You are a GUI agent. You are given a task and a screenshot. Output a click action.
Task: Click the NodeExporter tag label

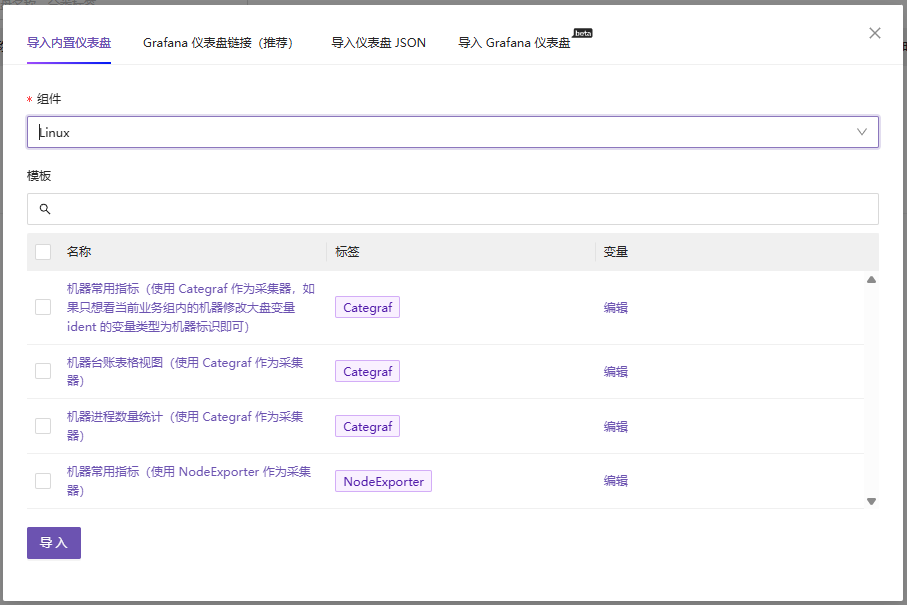pos(383,481)
